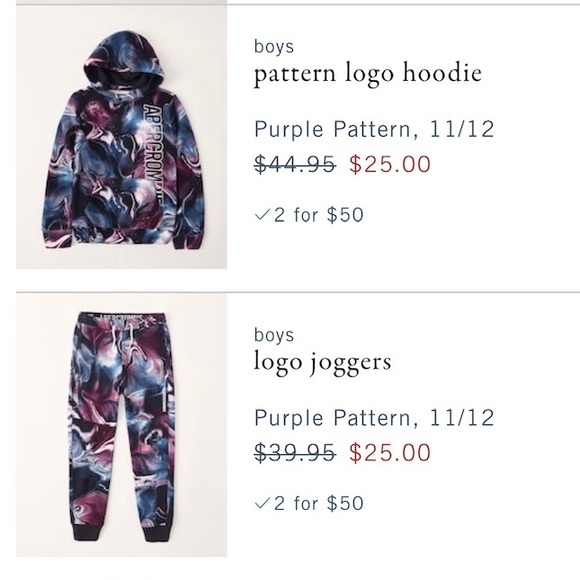The height and width of the screenshot is (580, 580).
Task: Click the hoodie sale price $25.00
Action: click(x=390, y=164)
